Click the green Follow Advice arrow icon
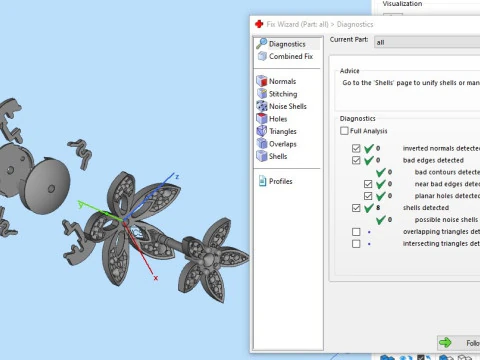This screenshot has width=480, height=360. tap(445, 342)
